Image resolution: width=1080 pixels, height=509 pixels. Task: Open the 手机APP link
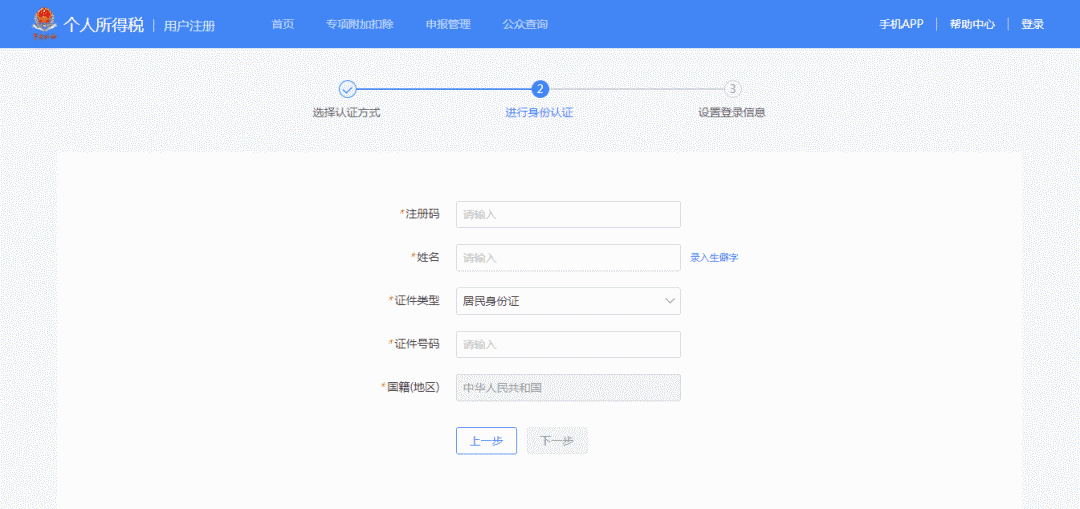click(901, 24)
